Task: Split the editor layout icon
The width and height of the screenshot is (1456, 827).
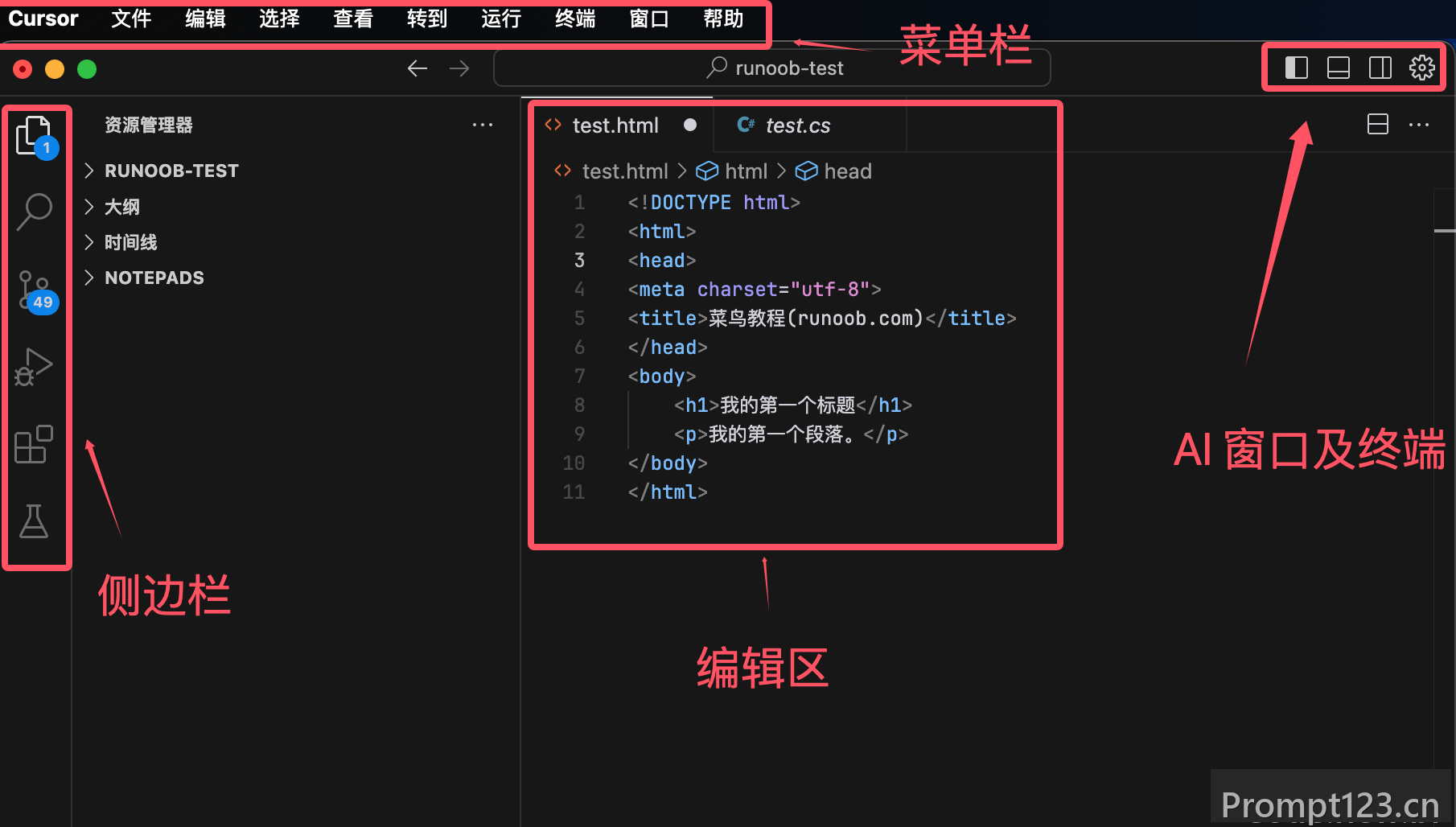Action: pos(1377,124)
